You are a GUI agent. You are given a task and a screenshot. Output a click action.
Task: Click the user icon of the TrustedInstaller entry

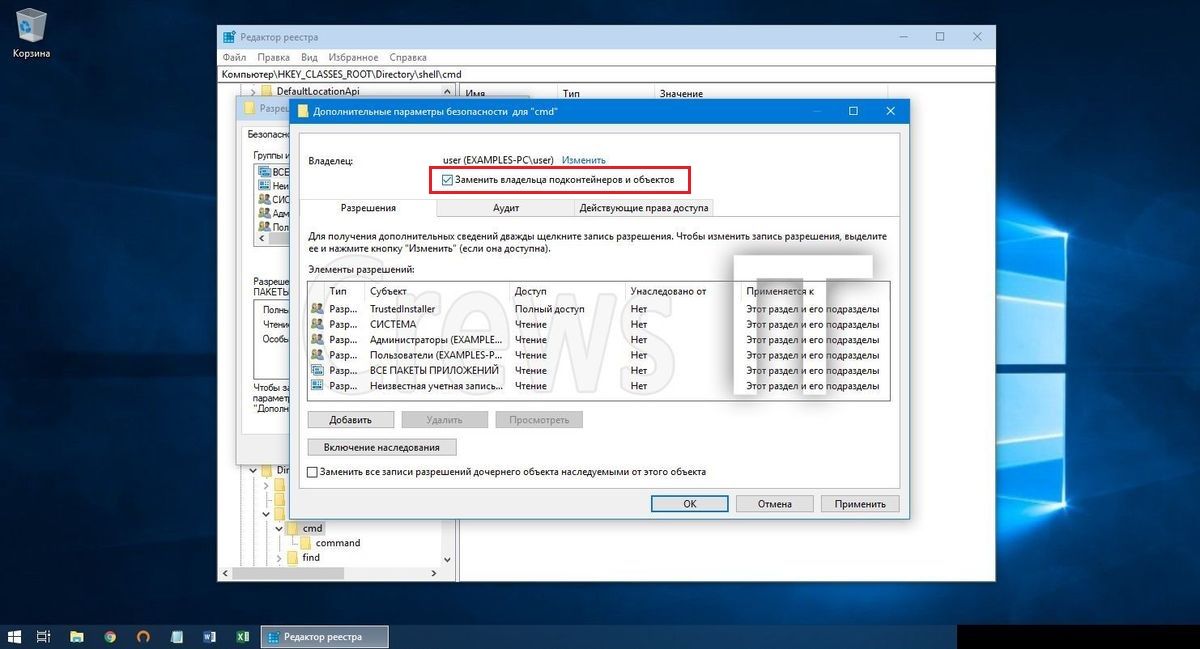pos(318,309)
